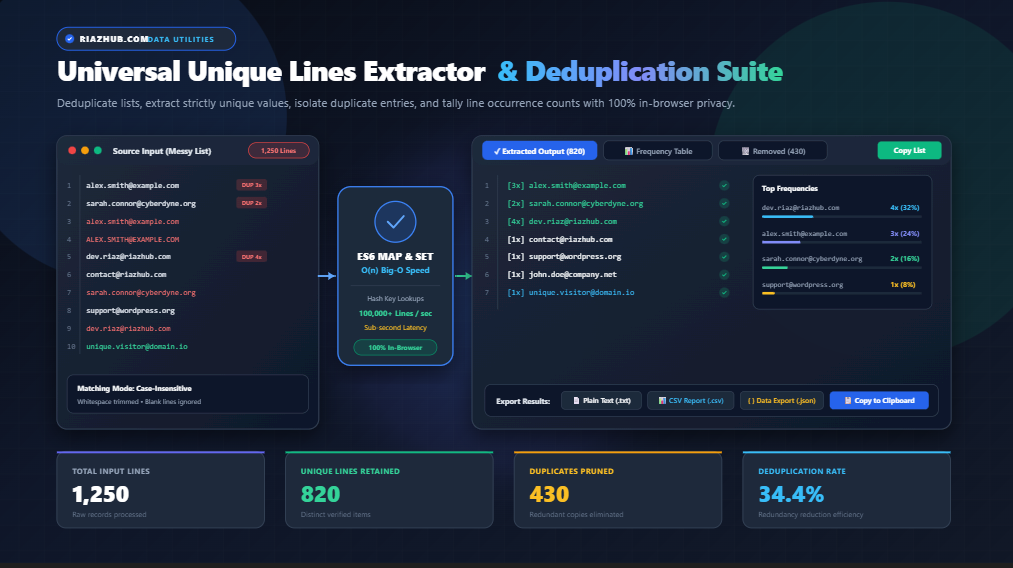
Task: Click the green Copy List button
Action: (909, 151)
